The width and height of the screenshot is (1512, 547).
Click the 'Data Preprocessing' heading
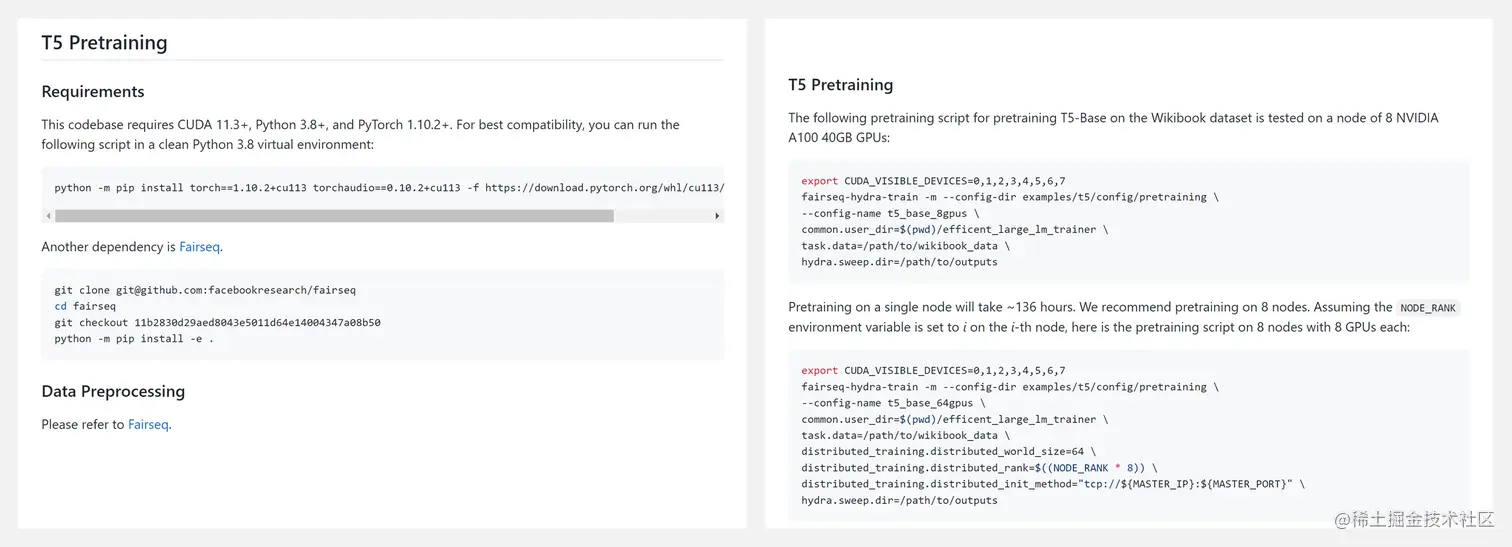tap(113, 391)
